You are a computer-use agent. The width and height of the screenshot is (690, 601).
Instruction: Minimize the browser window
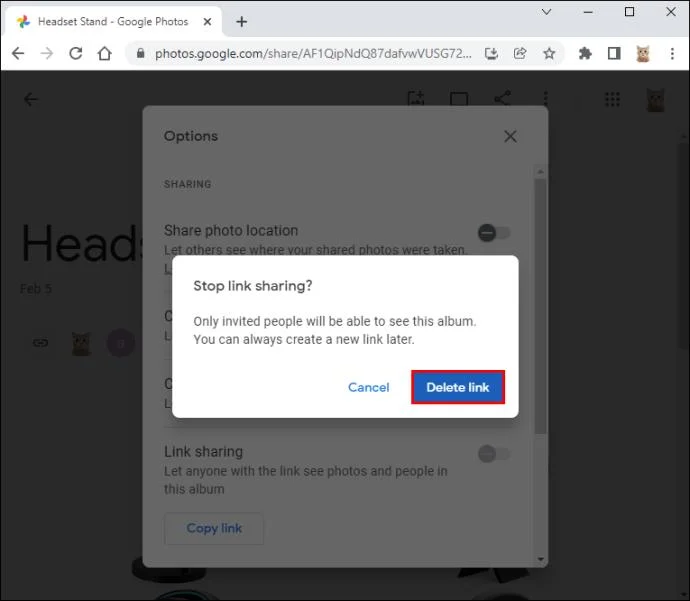[x=588, y=12]
